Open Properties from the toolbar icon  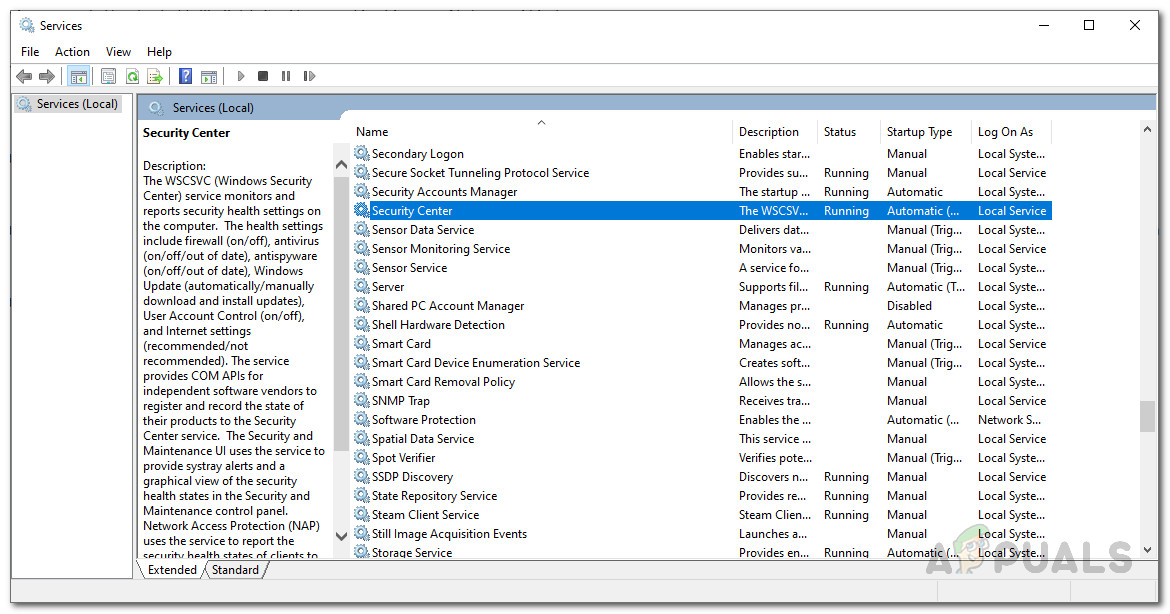coord(108,76)
